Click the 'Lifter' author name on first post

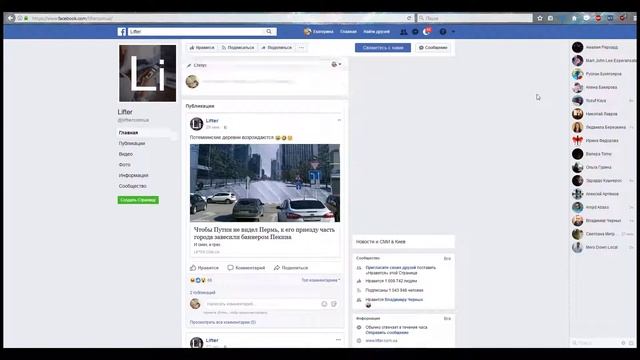(x=212, y=120)
